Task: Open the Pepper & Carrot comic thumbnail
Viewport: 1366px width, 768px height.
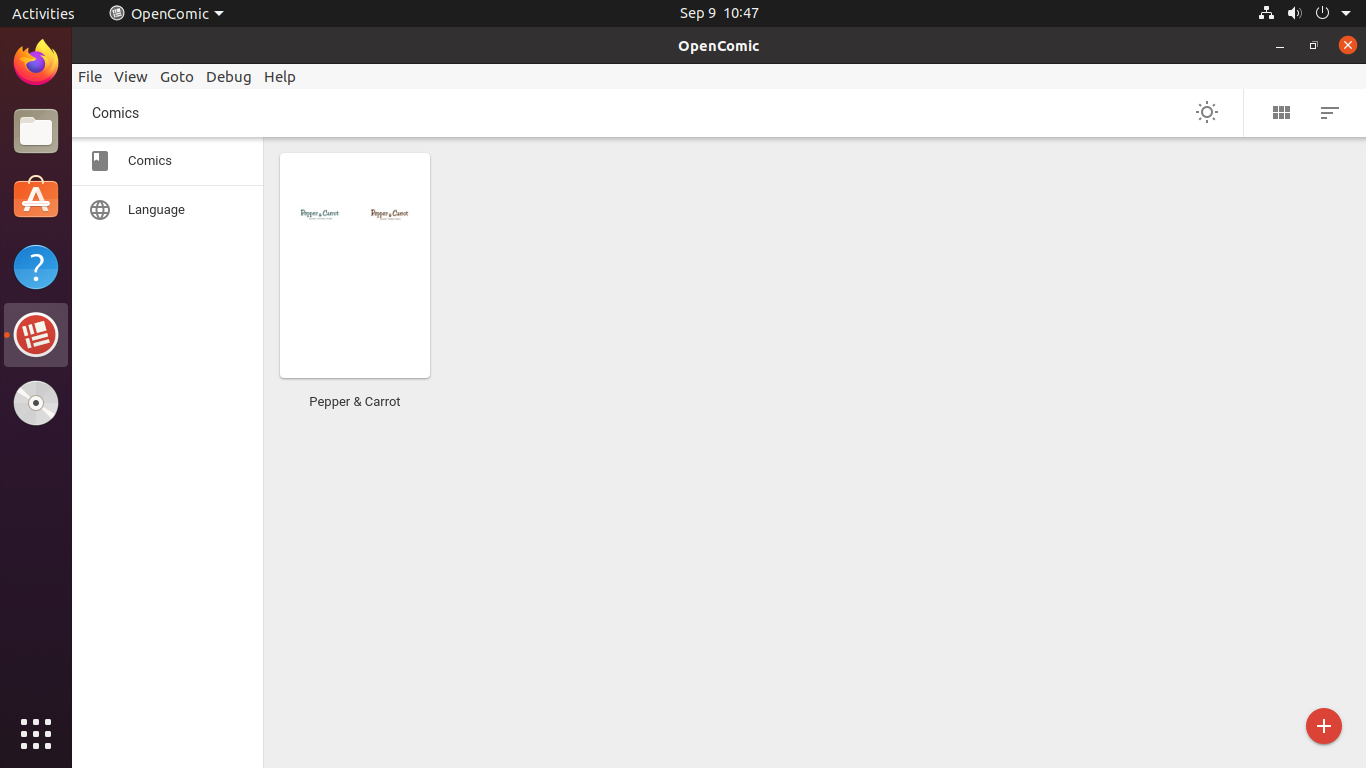Action: [355, 265]
